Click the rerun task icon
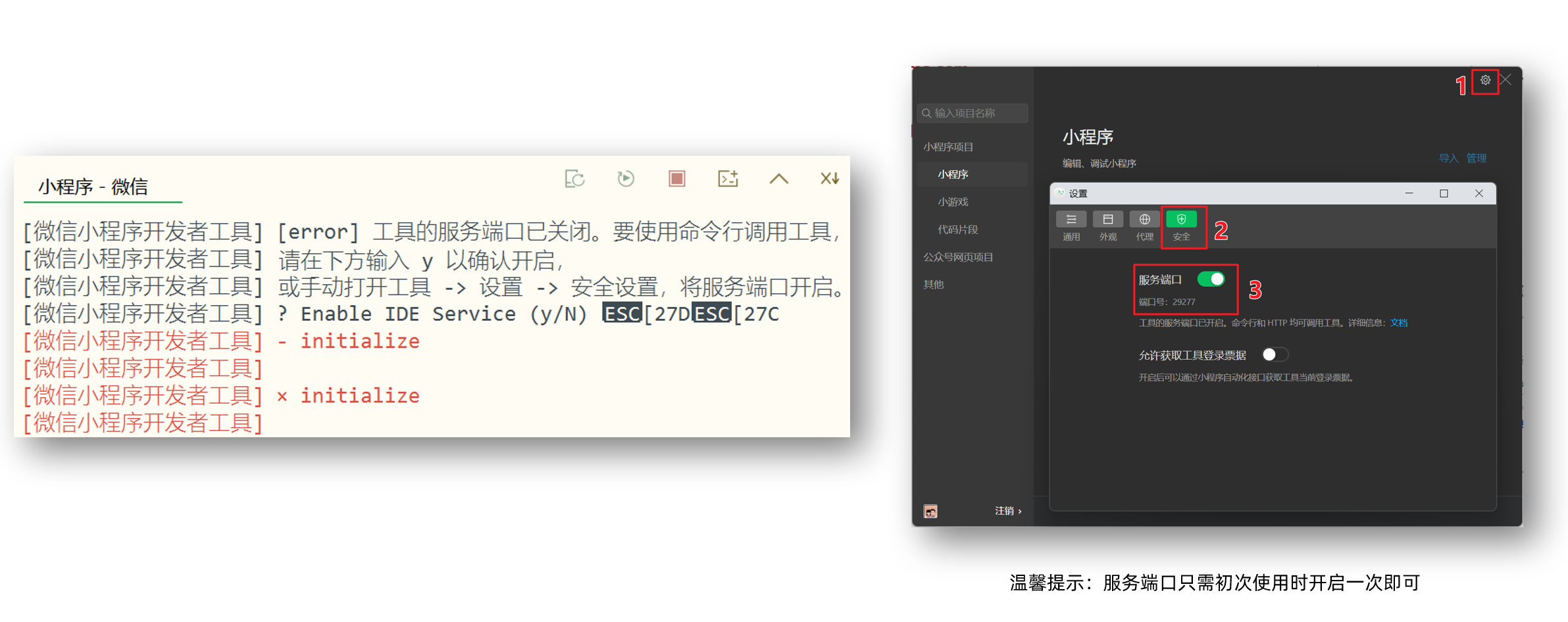Viewport: 1568px width, 622px height. 625,178
